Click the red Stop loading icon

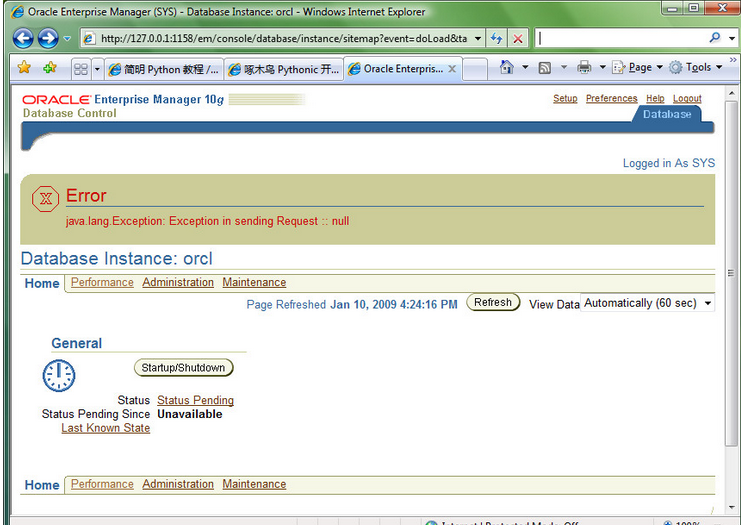point(517,38)
